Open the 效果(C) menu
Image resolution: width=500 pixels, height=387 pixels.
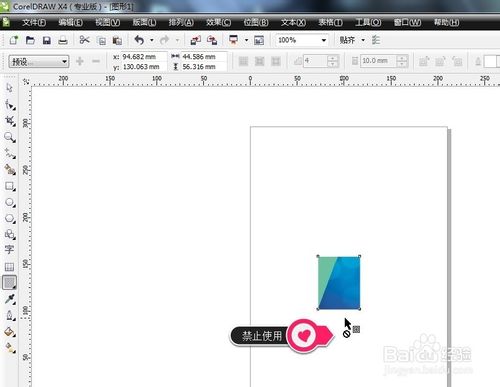click(218, 22)
